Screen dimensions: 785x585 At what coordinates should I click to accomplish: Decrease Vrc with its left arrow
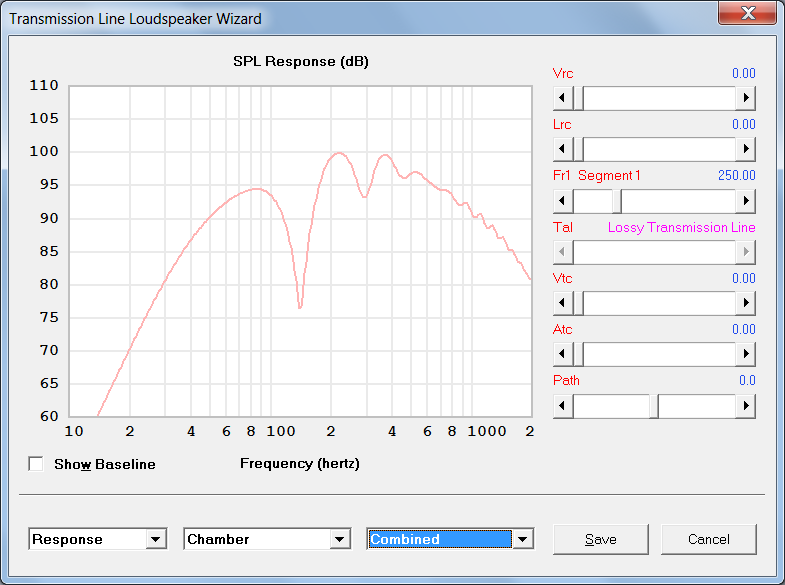point(563,98)
